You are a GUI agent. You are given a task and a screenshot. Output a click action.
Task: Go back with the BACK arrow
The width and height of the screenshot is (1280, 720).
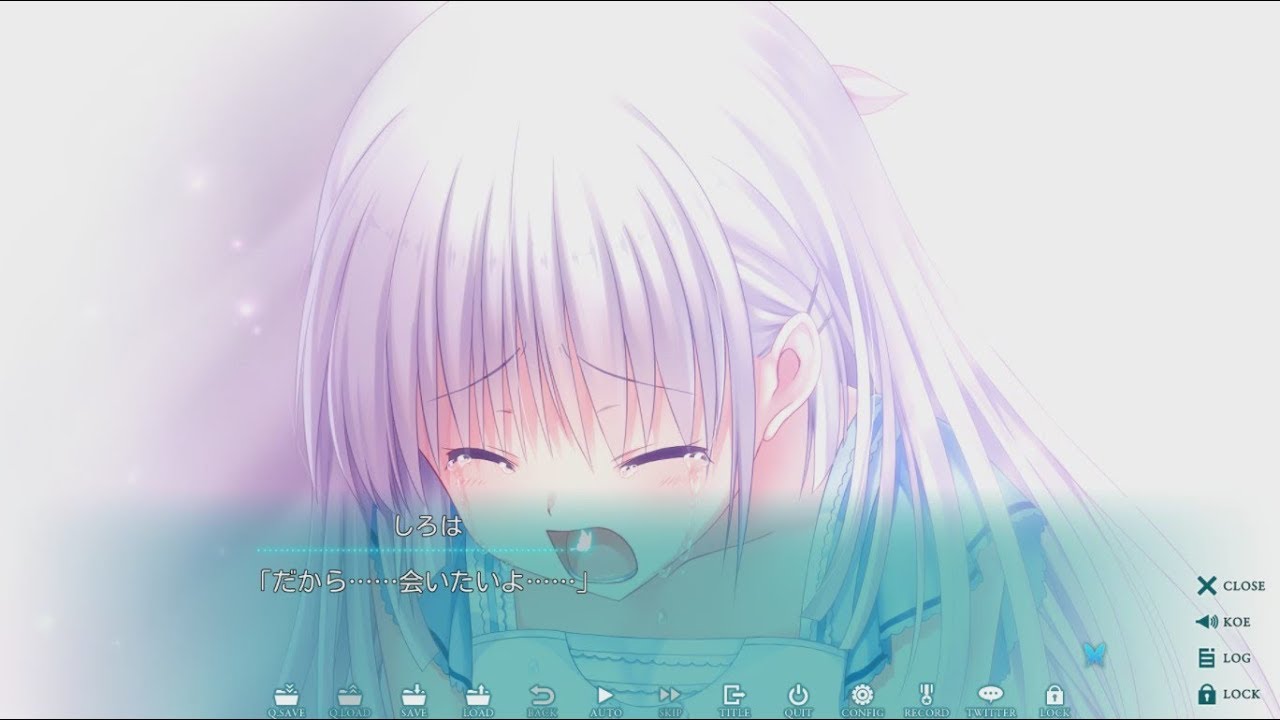coord(542,699)
